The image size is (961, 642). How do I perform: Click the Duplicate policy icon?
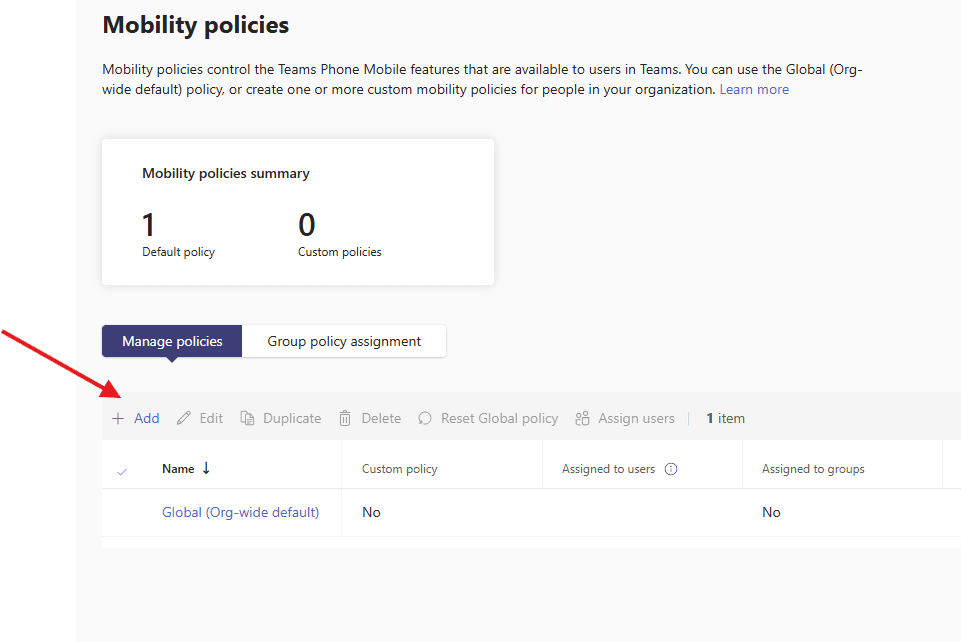click(x=248, y=419)
